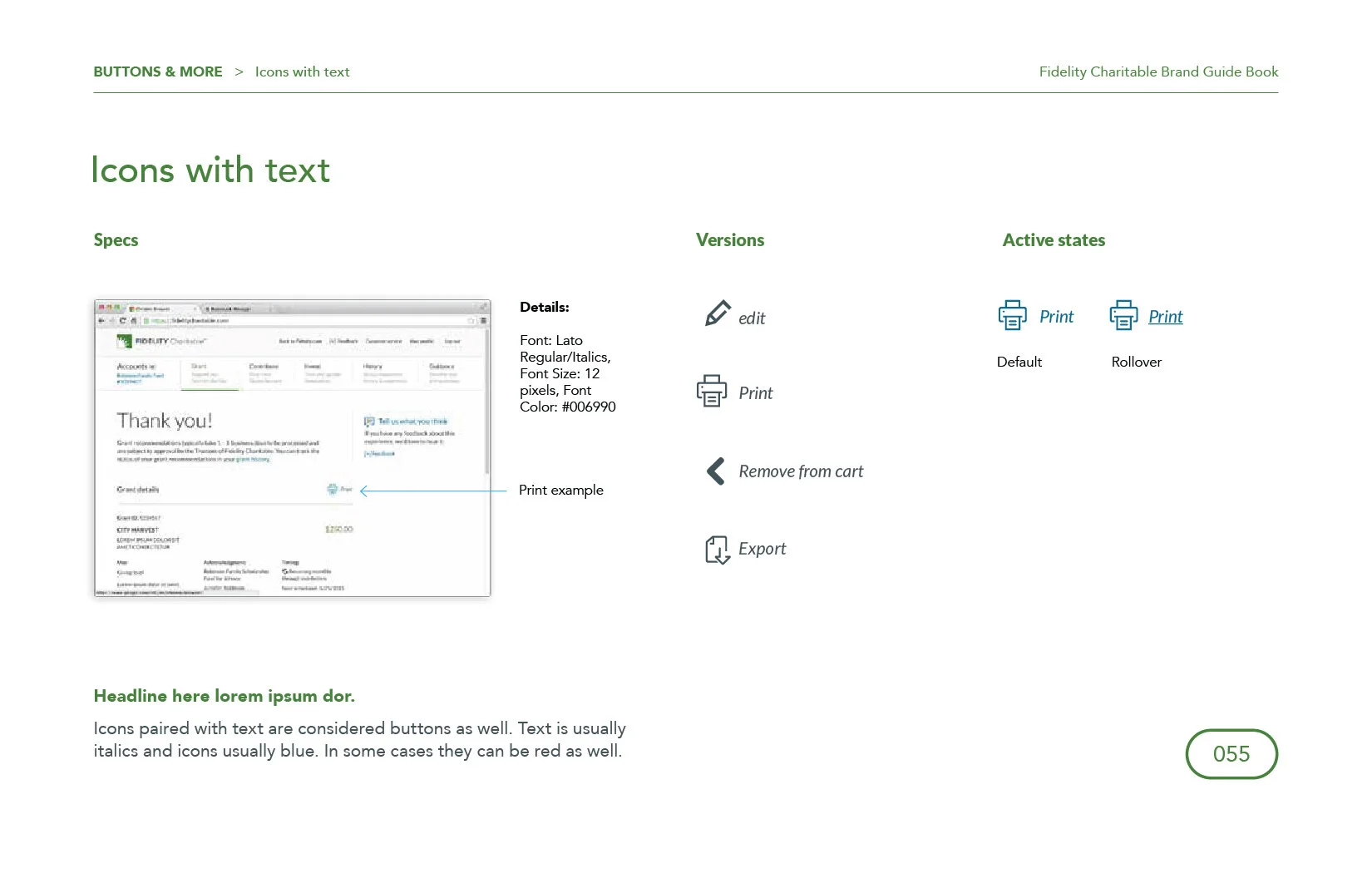
Task: Click the gray printer icon under Versions
Action: [712, 391]
